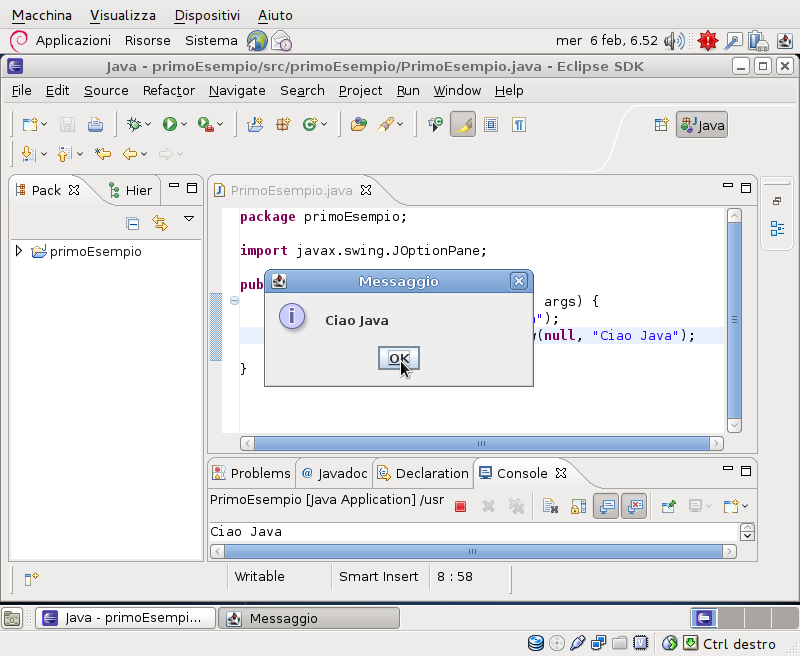
Task: Click the green Run button icon
Action: point(170,124)
